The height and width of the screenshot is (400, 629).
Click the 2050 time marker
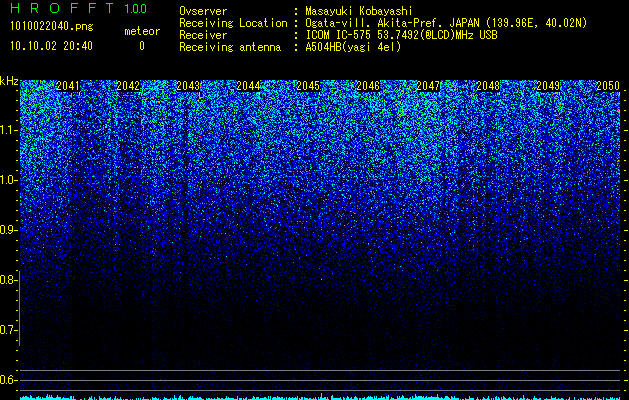point(608,86)
